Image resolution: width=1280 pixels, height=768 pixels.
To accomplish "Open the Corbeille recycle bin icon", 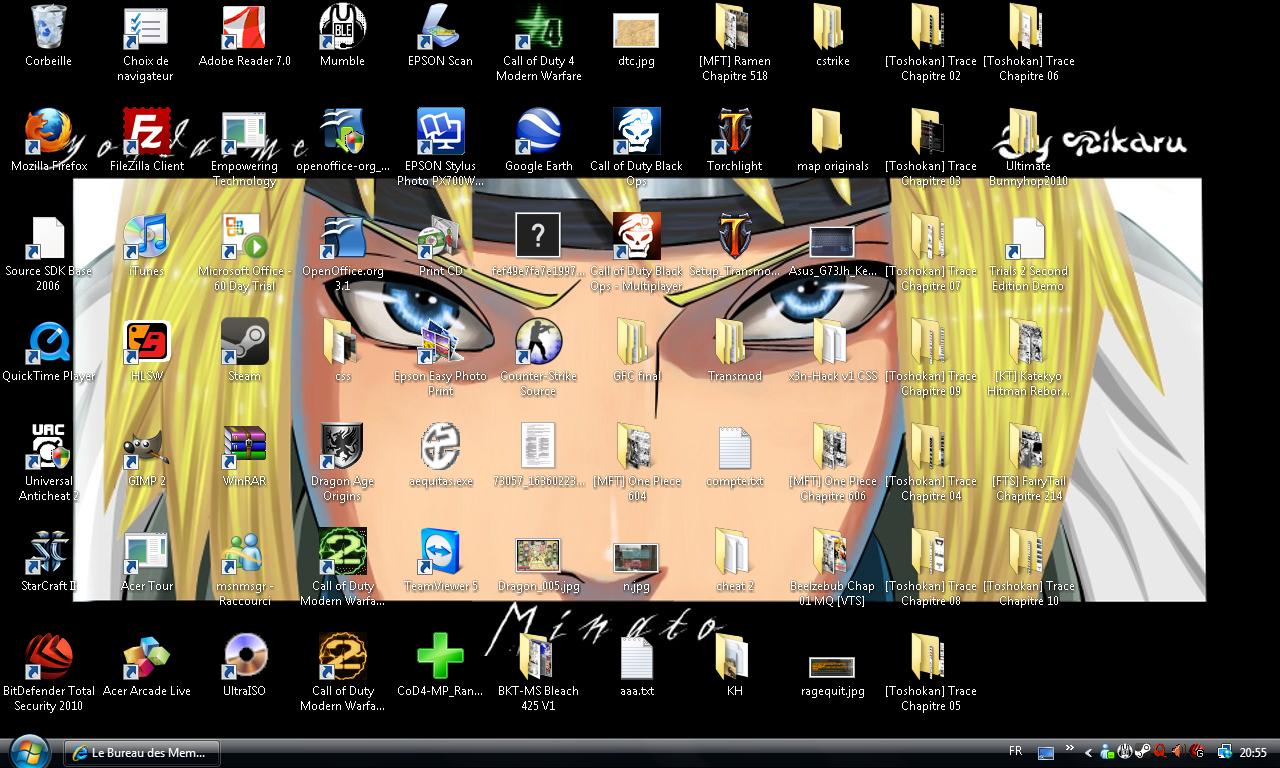I will tap(48, 27).
